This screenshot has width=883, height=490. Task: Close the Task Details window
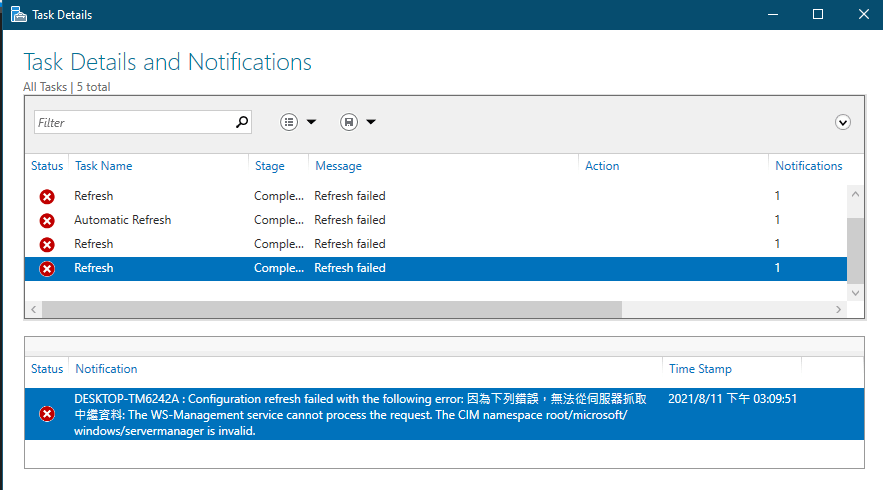click(x=863, y=15)
